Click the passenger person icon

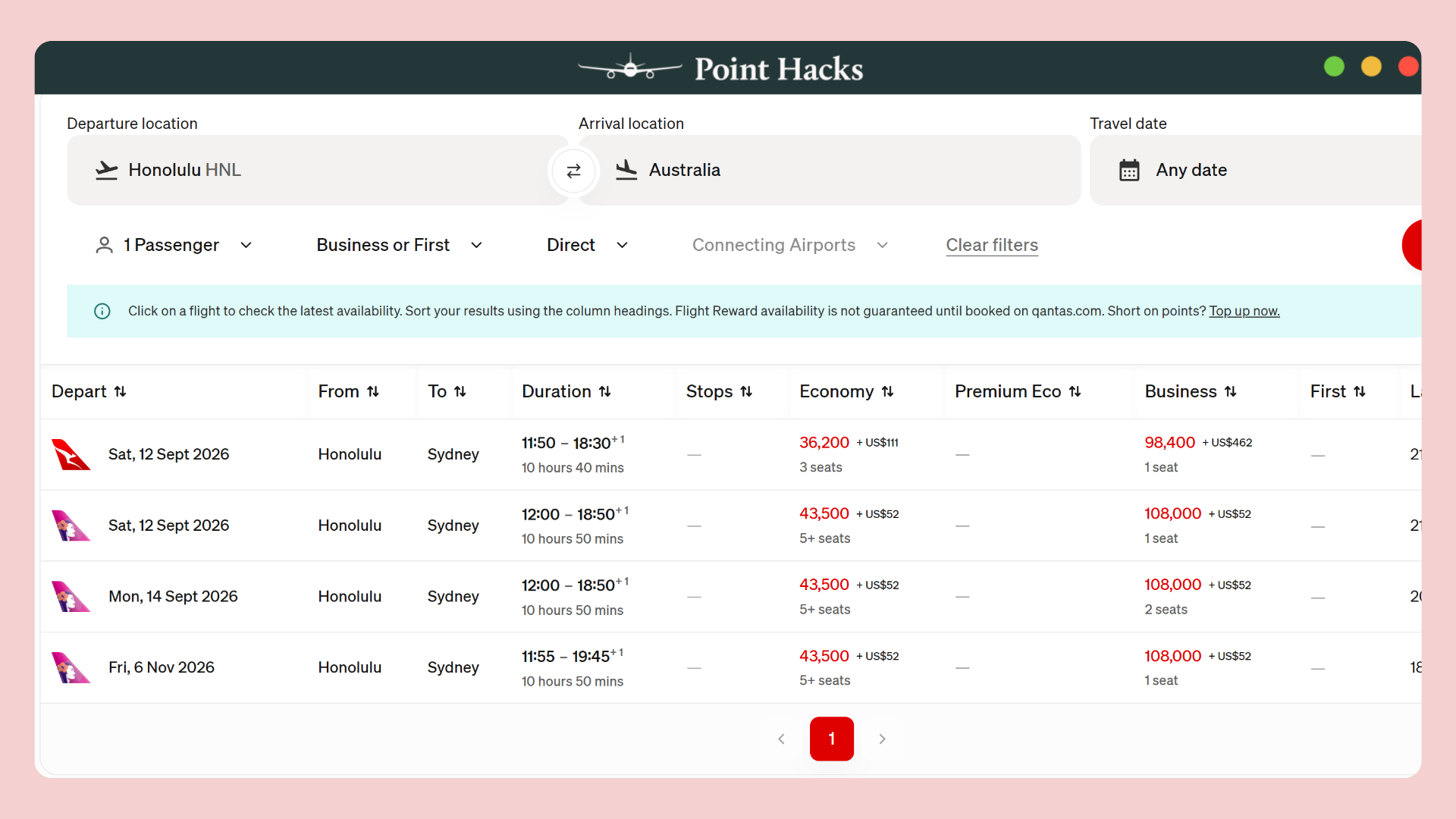[105, 245]
